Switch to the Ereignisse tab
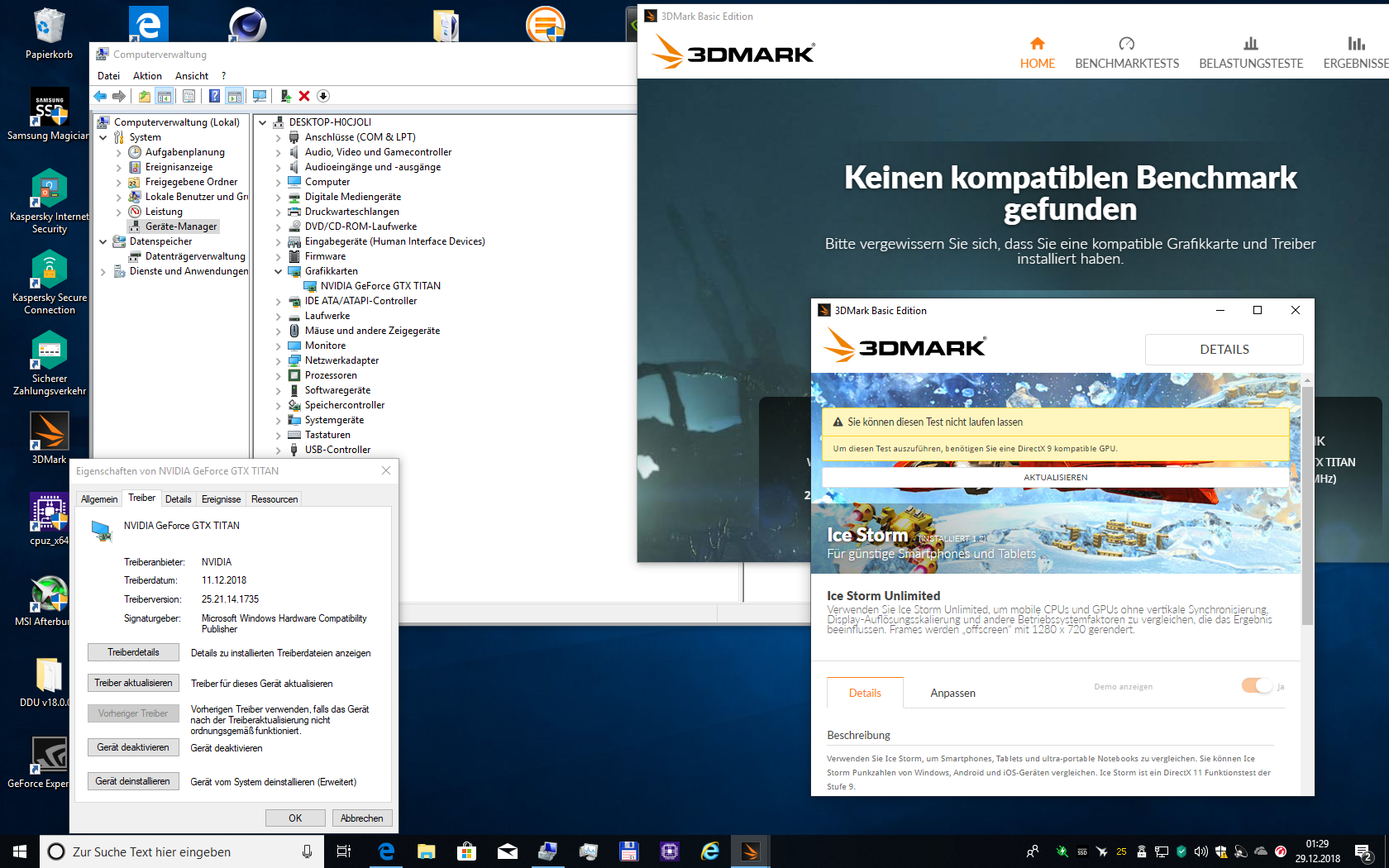 (221, 499)
